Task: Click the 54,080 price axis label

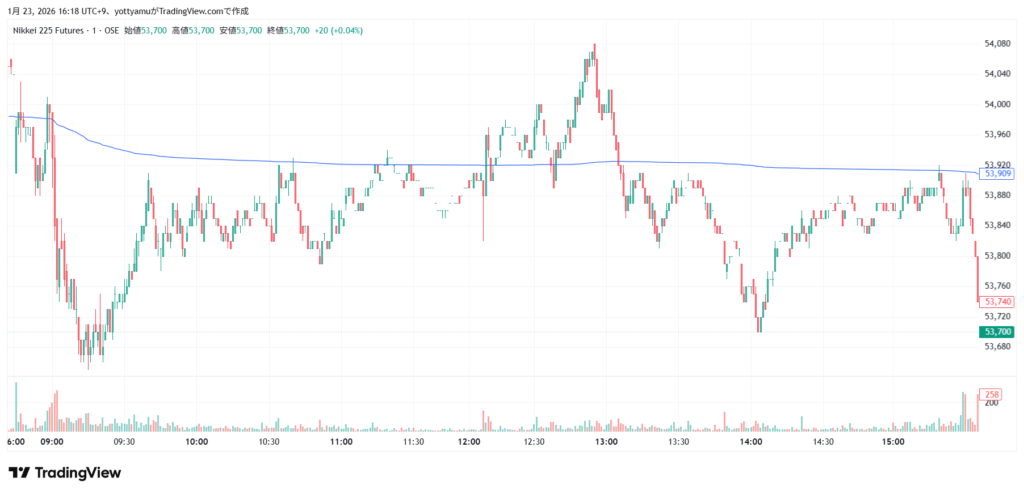Action: point(1000,44)
